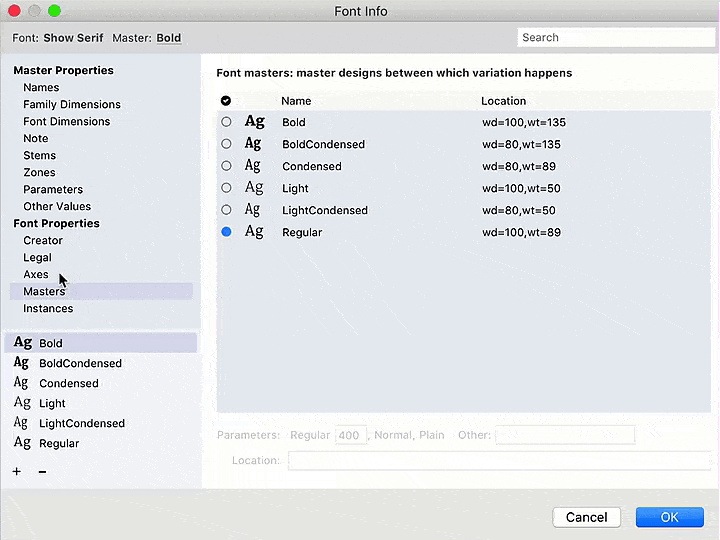
Task: Select the Regular master radio button
Action: click(227, 232)
